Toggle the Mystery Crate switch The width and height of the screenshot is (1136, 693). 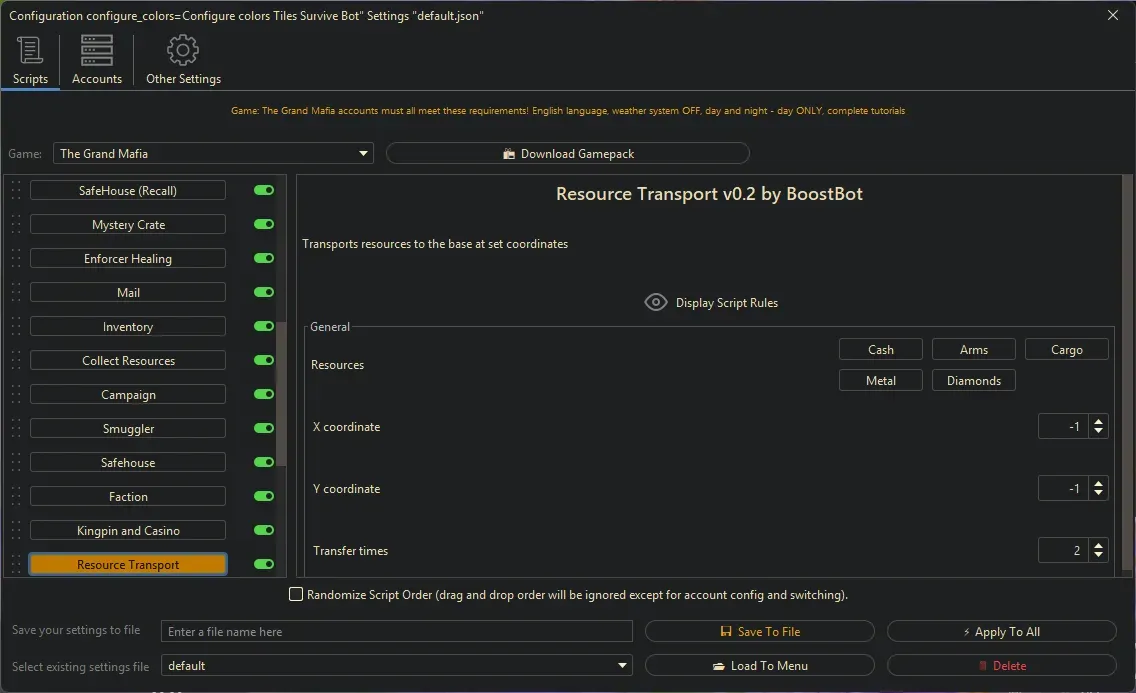(264, 224)
